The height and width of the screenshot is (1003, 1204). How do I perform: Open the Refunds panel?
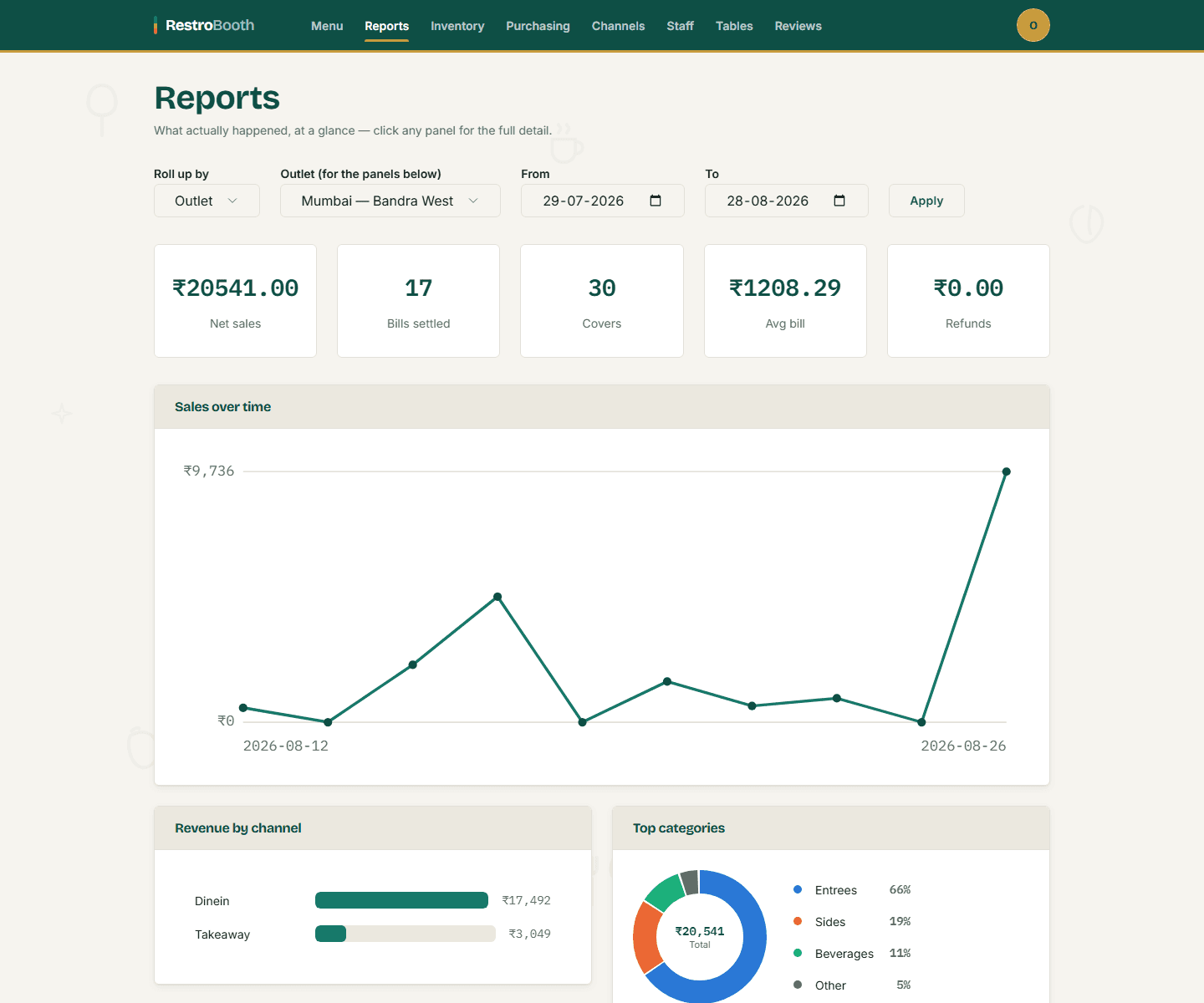pyautogui.click(x=968, y=301)
